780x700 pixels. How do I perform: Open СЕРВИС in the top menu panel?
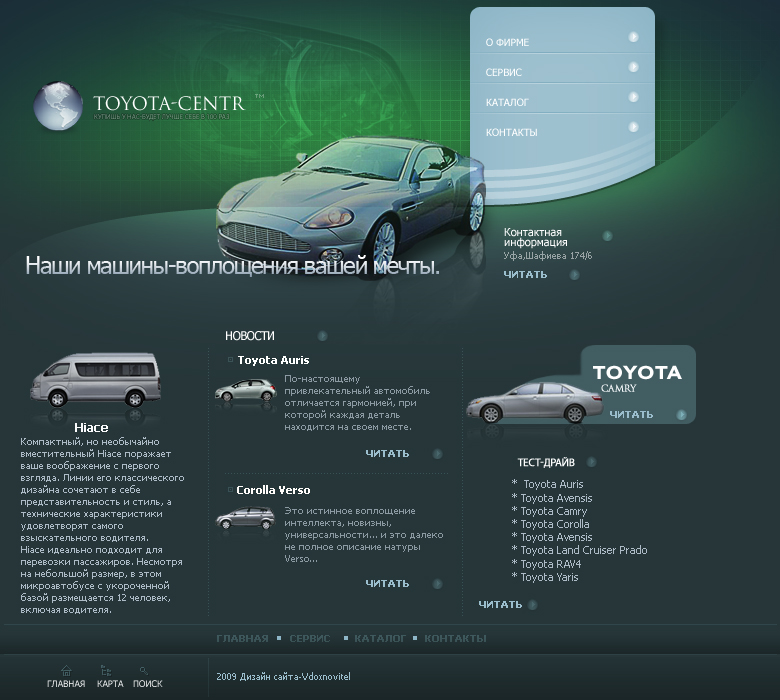(503, 72)
